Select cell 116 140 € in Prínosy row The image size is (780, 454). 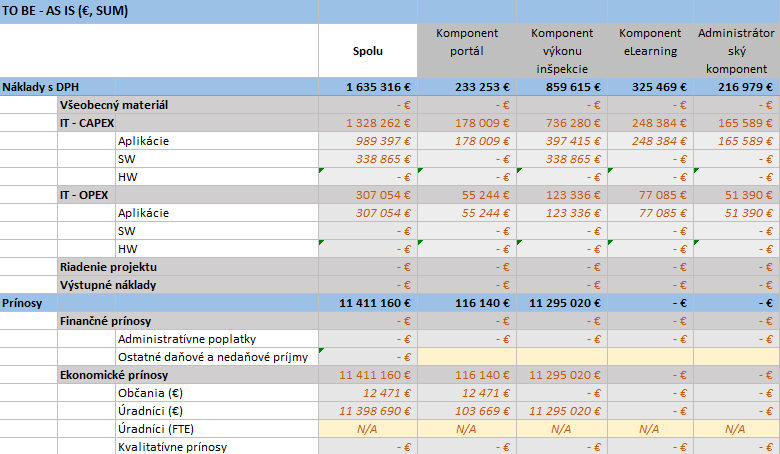467,303
